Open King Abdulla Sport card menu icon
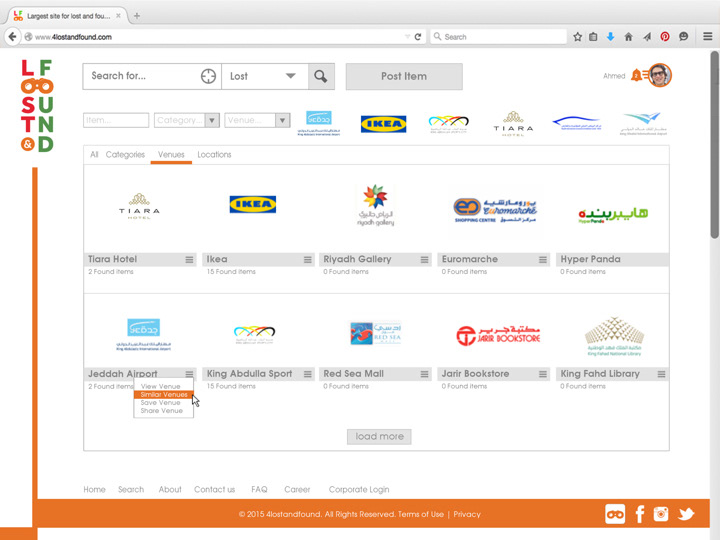Viewport: 720px width, 540px height. [x=308, y=374]
